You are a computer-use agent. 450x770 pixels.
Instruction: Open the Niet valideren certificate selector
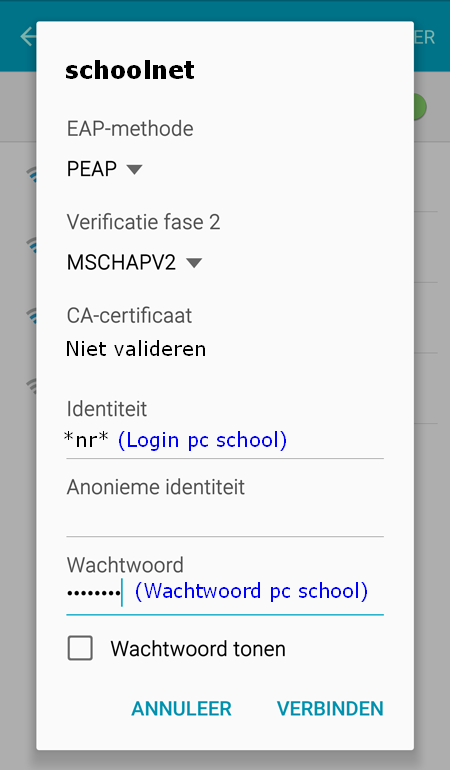coord(136,349)
